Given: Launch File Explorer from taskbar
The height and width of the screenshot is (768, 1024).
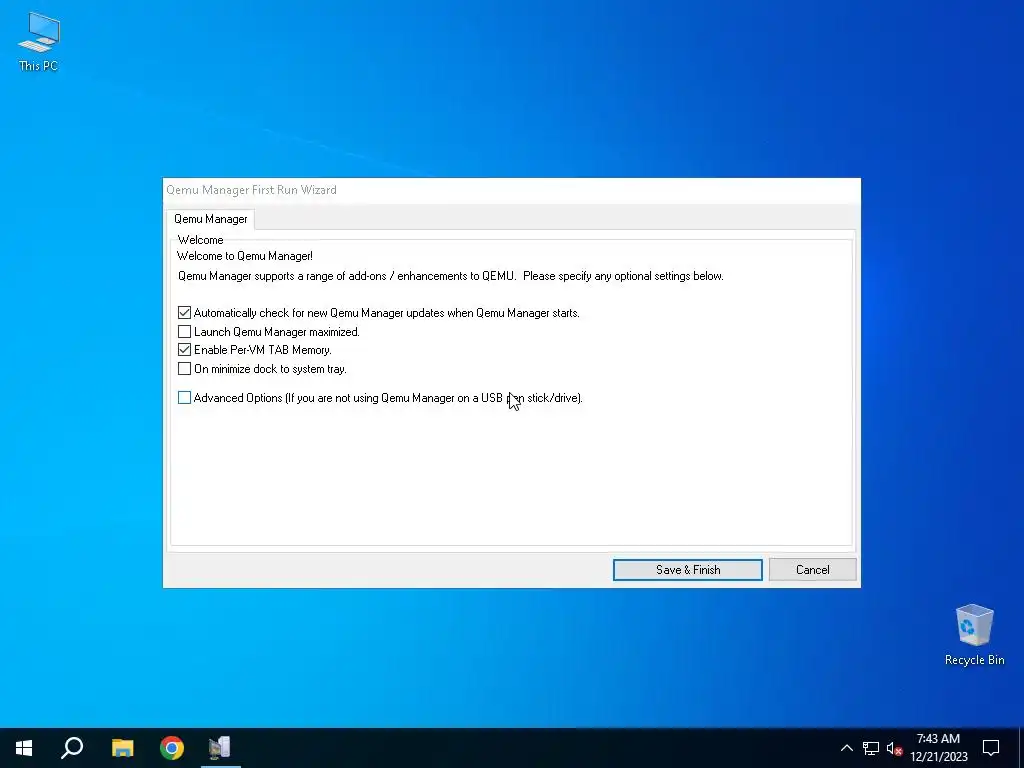Looking at the screenshot, I should click(122, 748).
